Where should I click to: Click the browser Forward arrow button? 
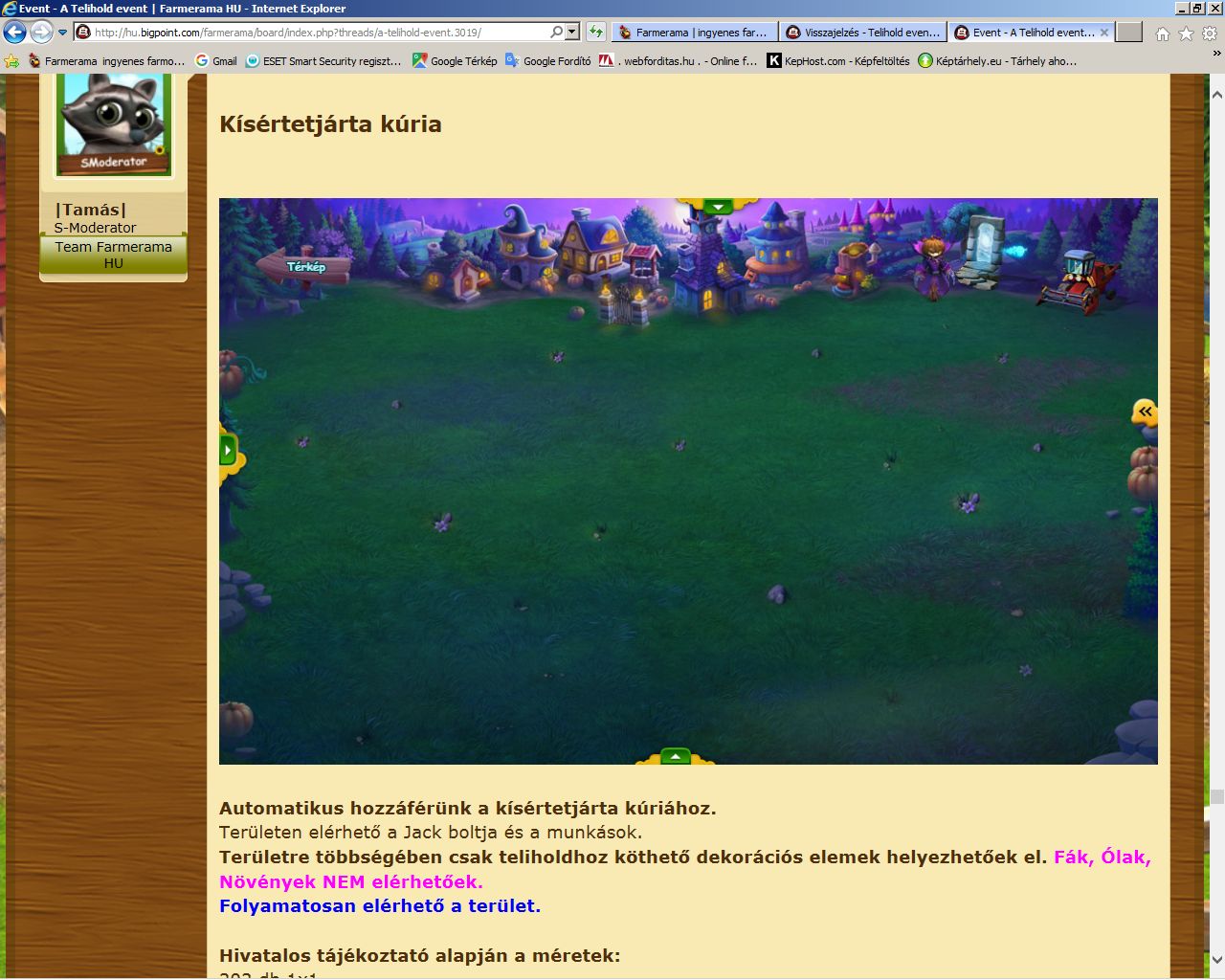click(41, 32)
